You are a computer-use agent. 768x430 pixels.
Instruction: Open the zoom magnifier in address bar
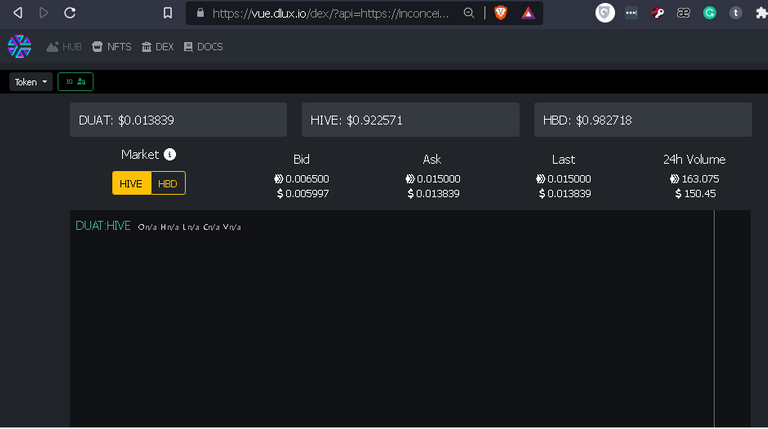(469, 13)
